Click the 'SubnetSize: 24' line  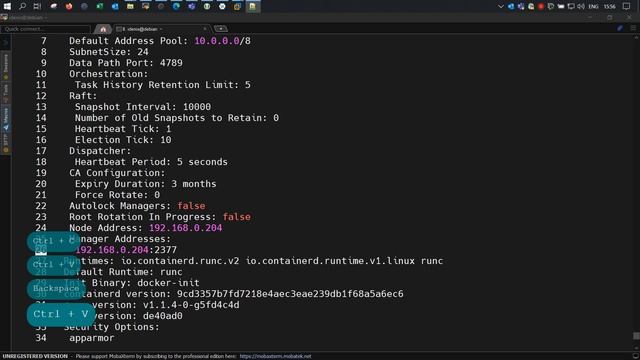click(x=109, y=52)
